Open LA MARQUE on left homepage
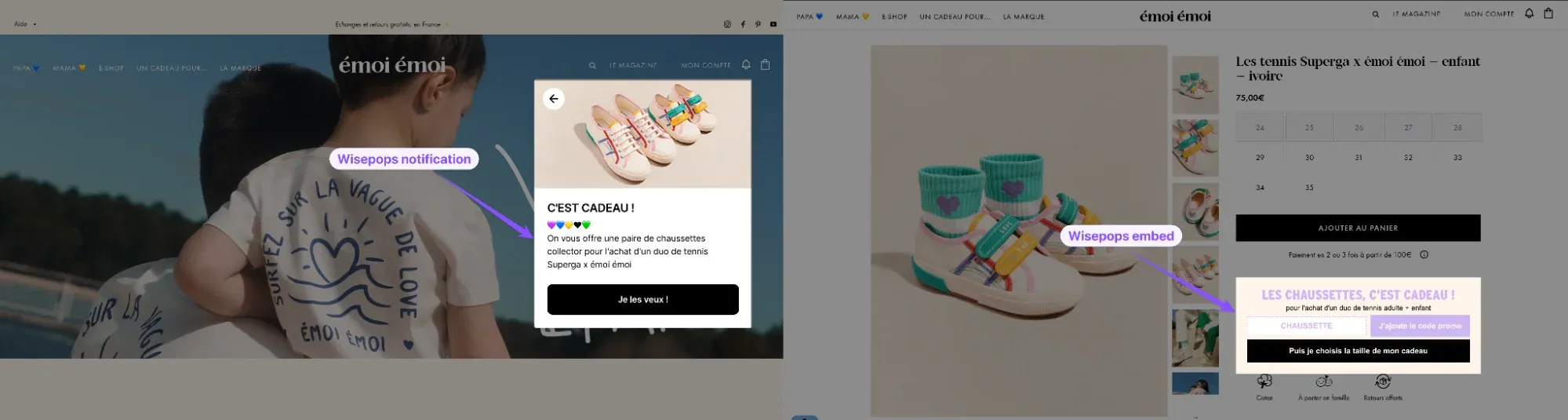The image size is (1568, 420). [x=240, y=68]
